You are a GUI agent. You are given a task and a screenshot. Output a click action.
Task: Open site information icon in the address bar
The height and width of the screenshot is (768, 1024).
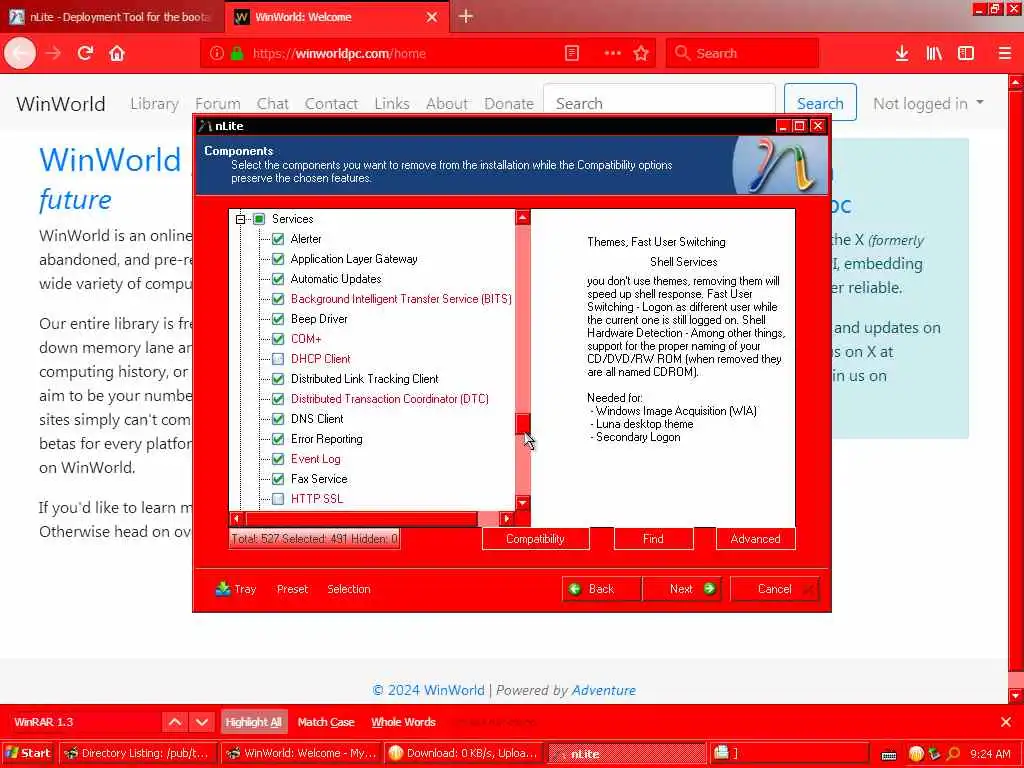coord(217,54)
